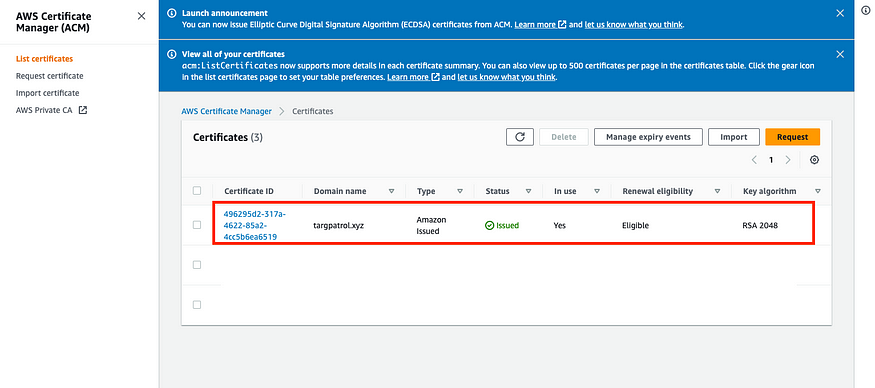Click Manage expiry events button

(x=648, y=137)
